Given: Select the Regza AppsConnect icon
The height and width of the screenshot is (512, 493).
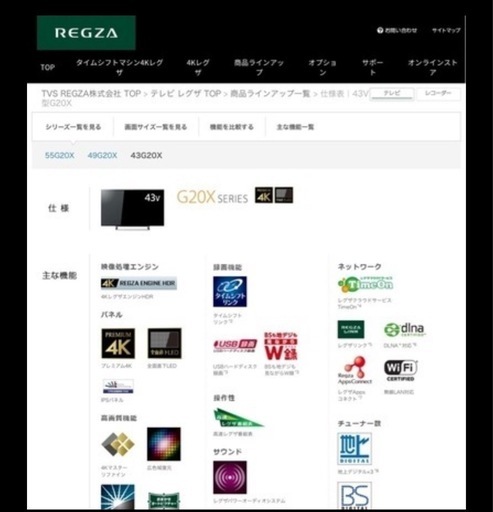Looking at the screenshot, I should click(x=355, y=370).
